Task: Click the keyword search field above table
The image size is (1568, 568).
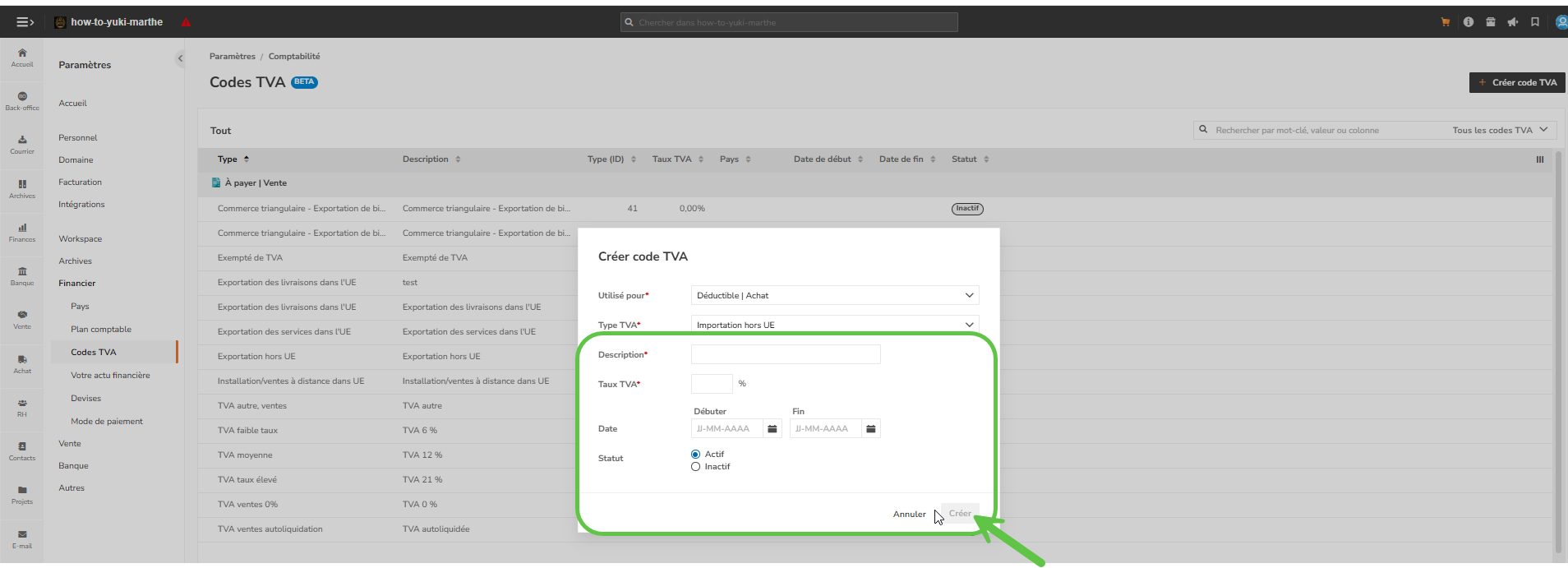Action: 1321,130
